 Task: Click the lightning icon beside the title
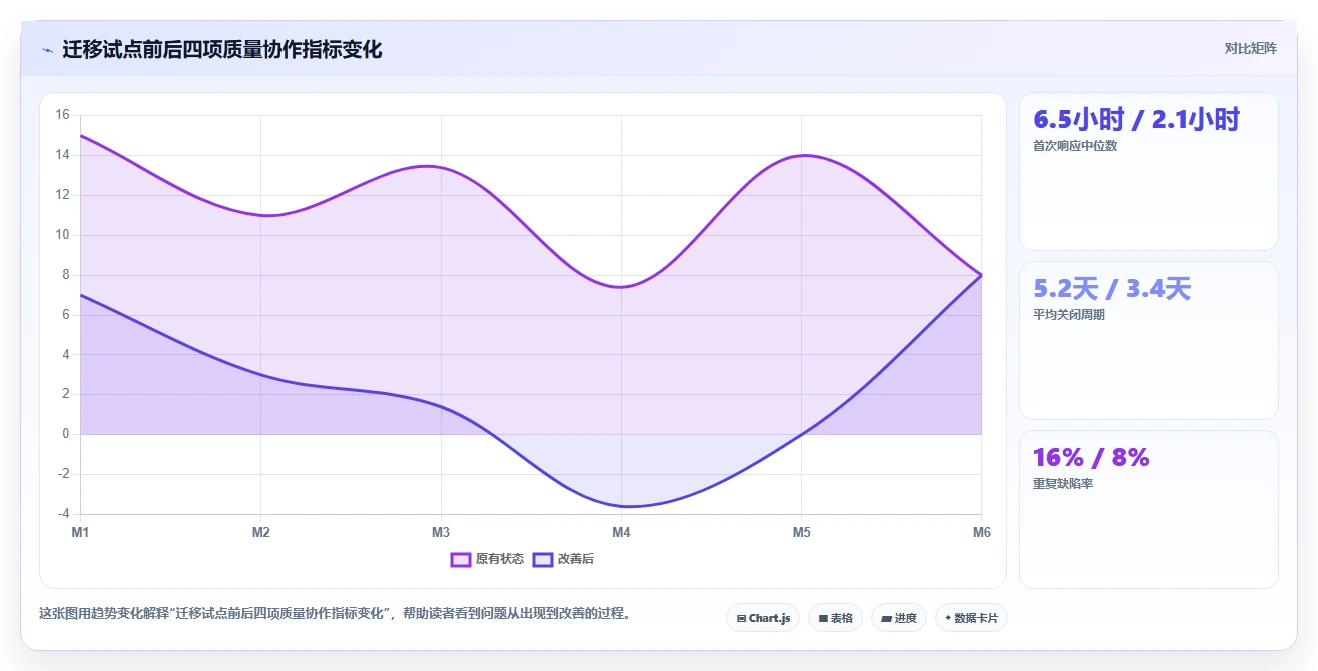(47, 50)
